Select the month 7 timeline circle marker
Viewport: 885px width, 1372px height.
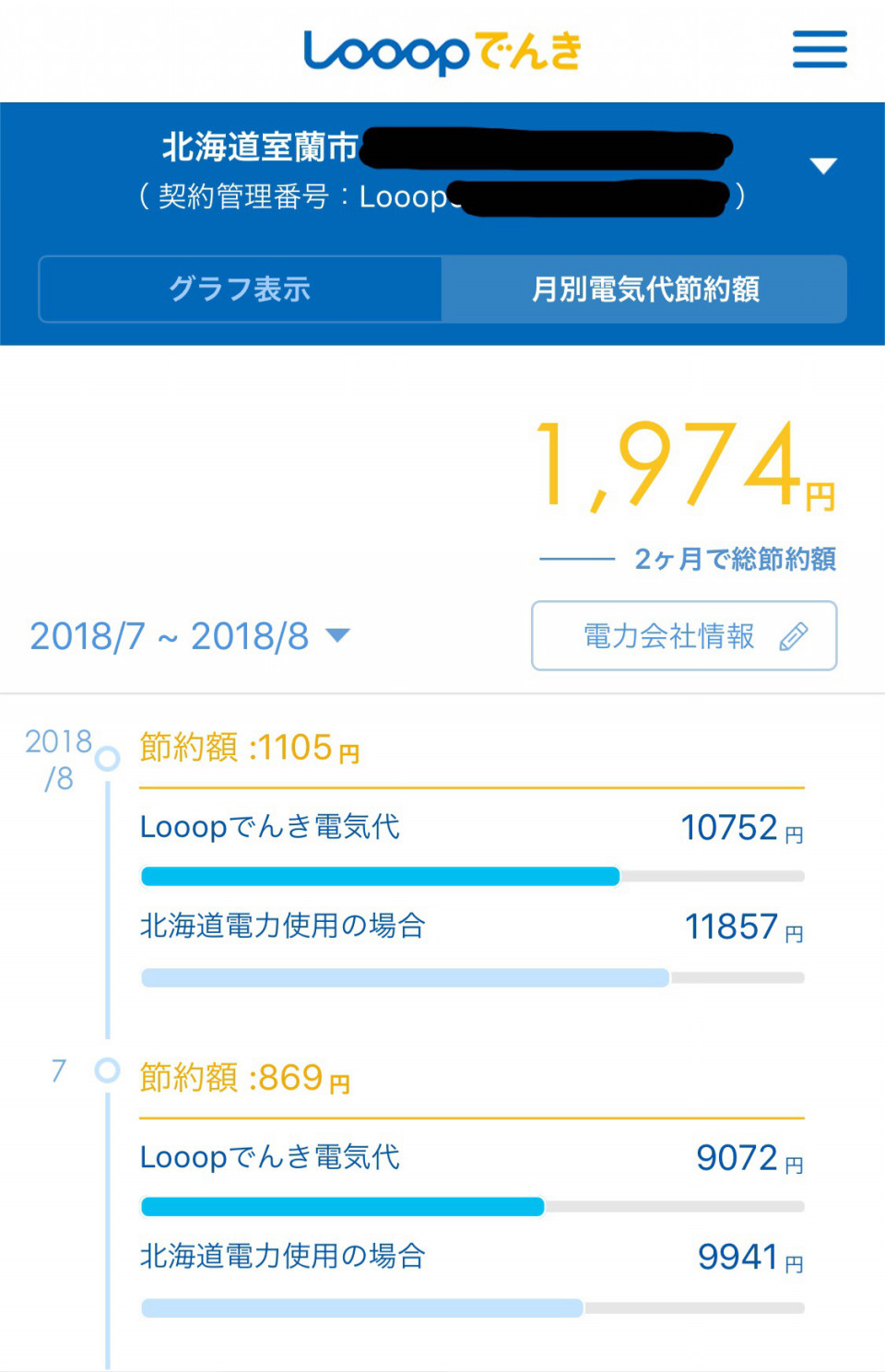point(108,1070)
